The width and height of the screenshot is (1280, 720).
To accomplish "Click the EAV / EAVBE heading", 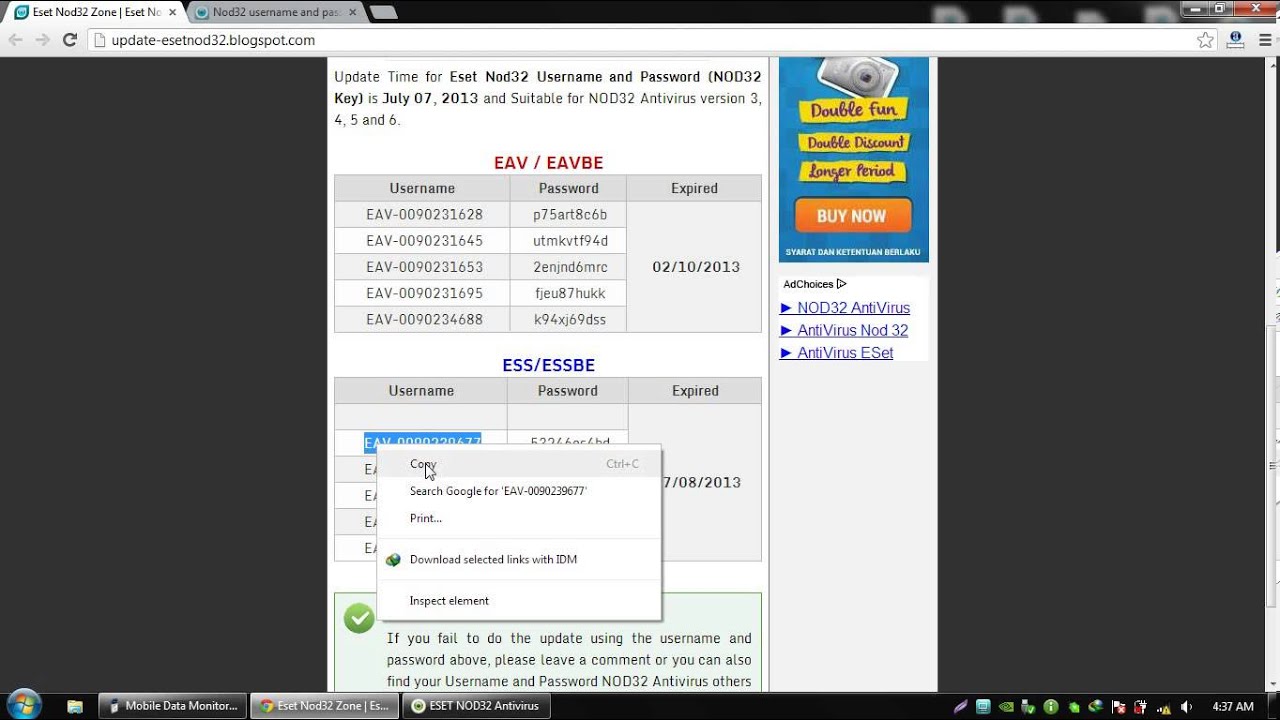I will [548, 163].
